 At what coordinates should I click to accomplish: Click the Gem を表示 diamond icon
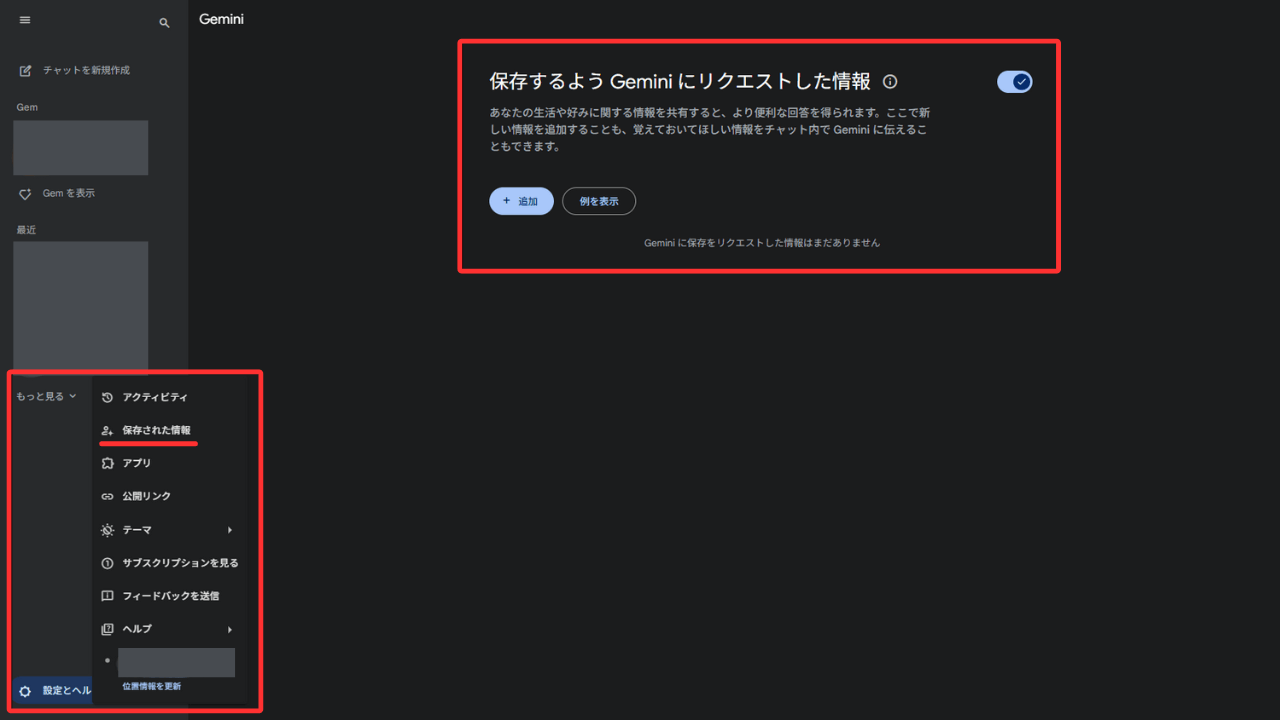click(x=26, y=193)
